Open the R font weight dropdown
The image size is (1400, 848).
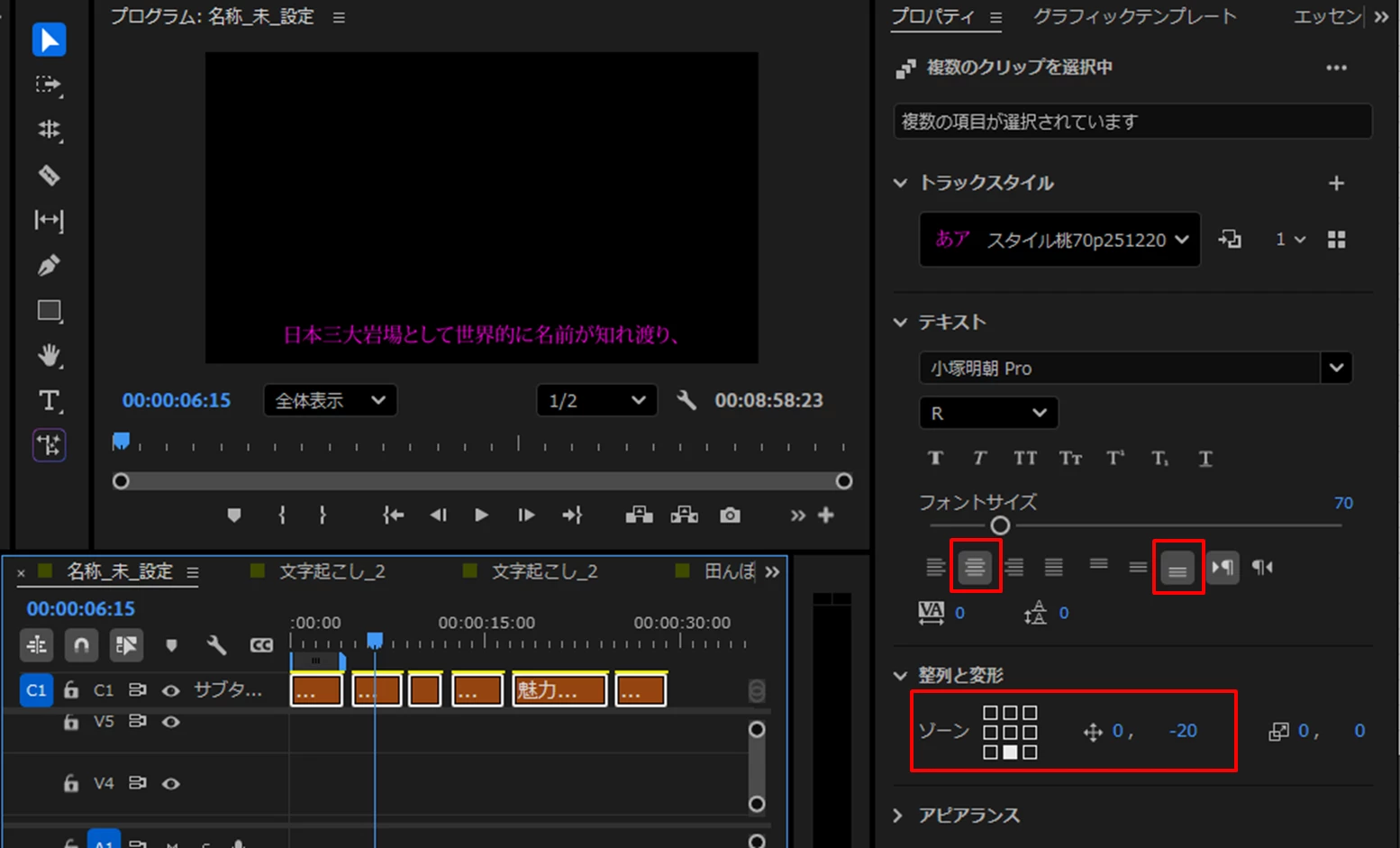(988, 413)
